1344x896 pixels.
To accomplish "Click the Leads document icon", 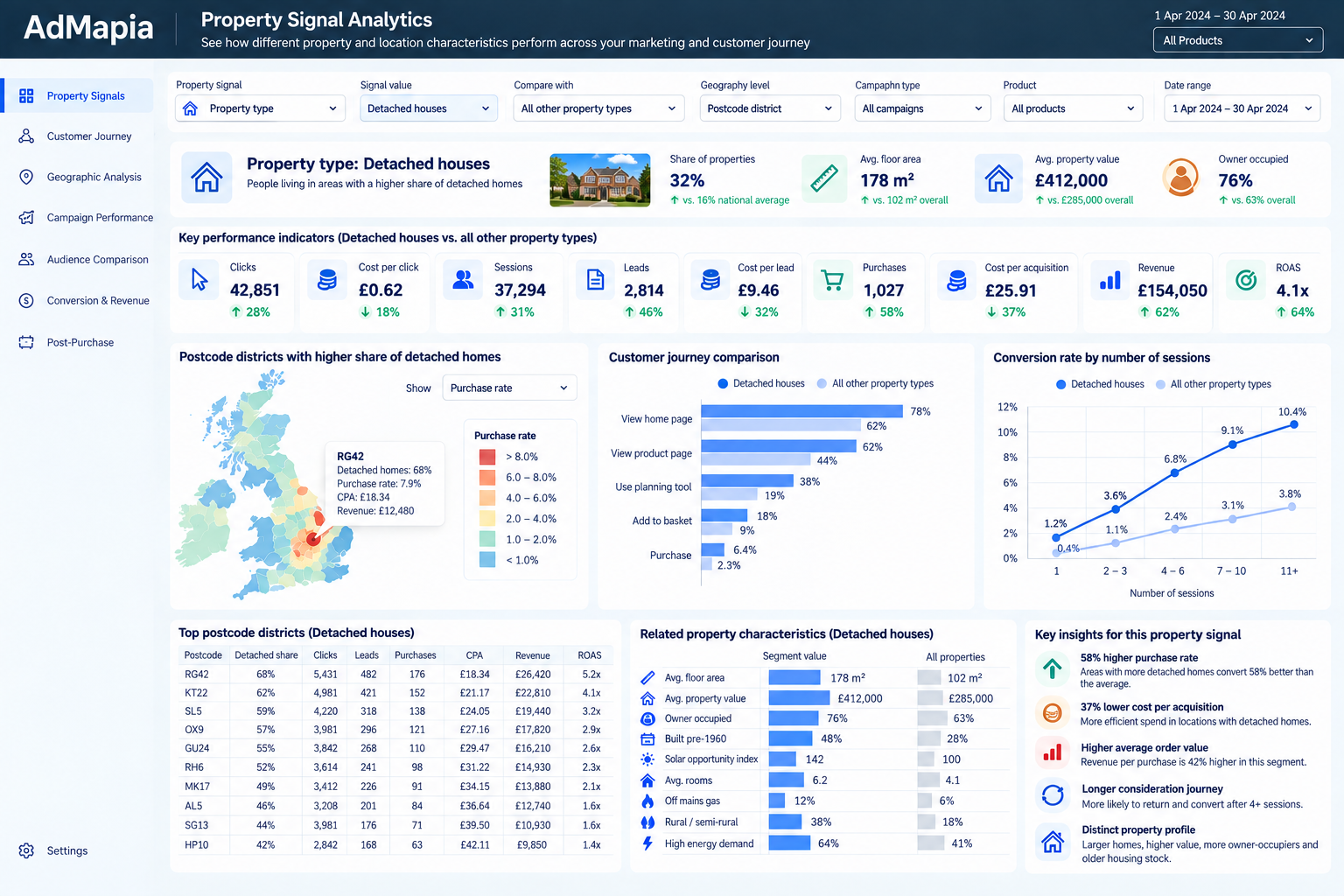I will [x=595, y=280].
